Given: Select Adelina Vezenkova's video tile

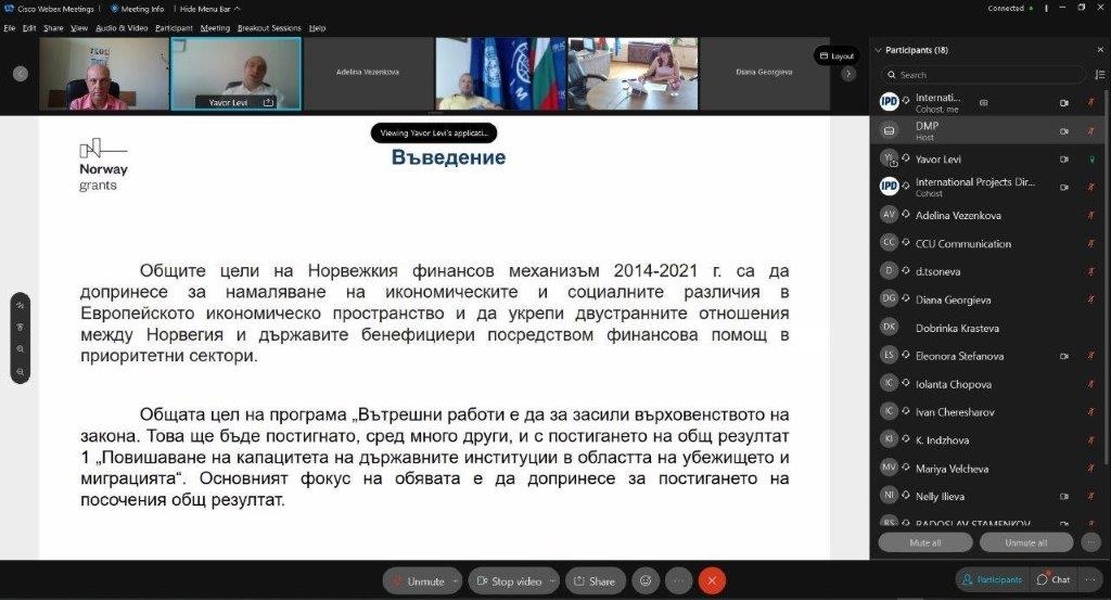Looking at the screenshot, I should 368,74.
